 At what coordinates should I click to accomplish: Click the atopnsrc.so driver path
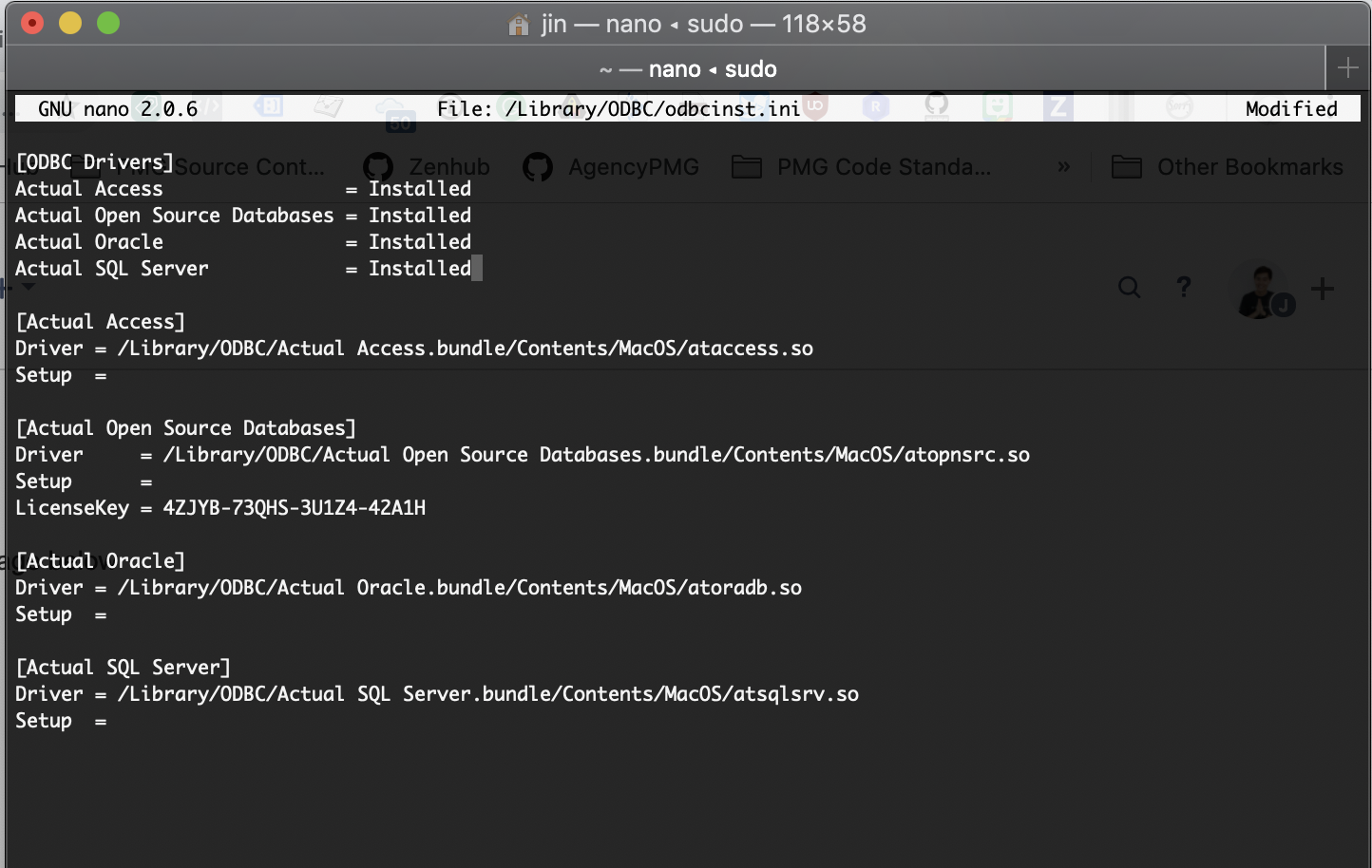(597, 455)
